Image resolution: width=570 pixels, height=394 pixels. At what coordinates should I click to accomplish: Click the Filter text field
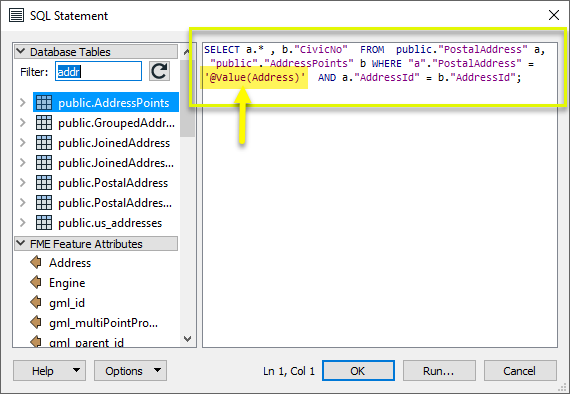99,71
